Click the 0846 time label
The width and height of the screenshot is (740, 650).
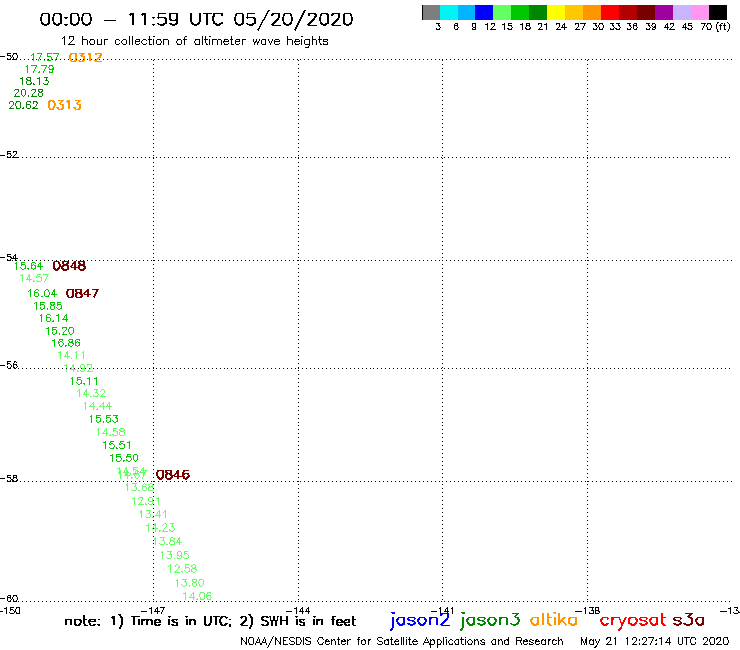pyautogui.click(x=173, y=474)
